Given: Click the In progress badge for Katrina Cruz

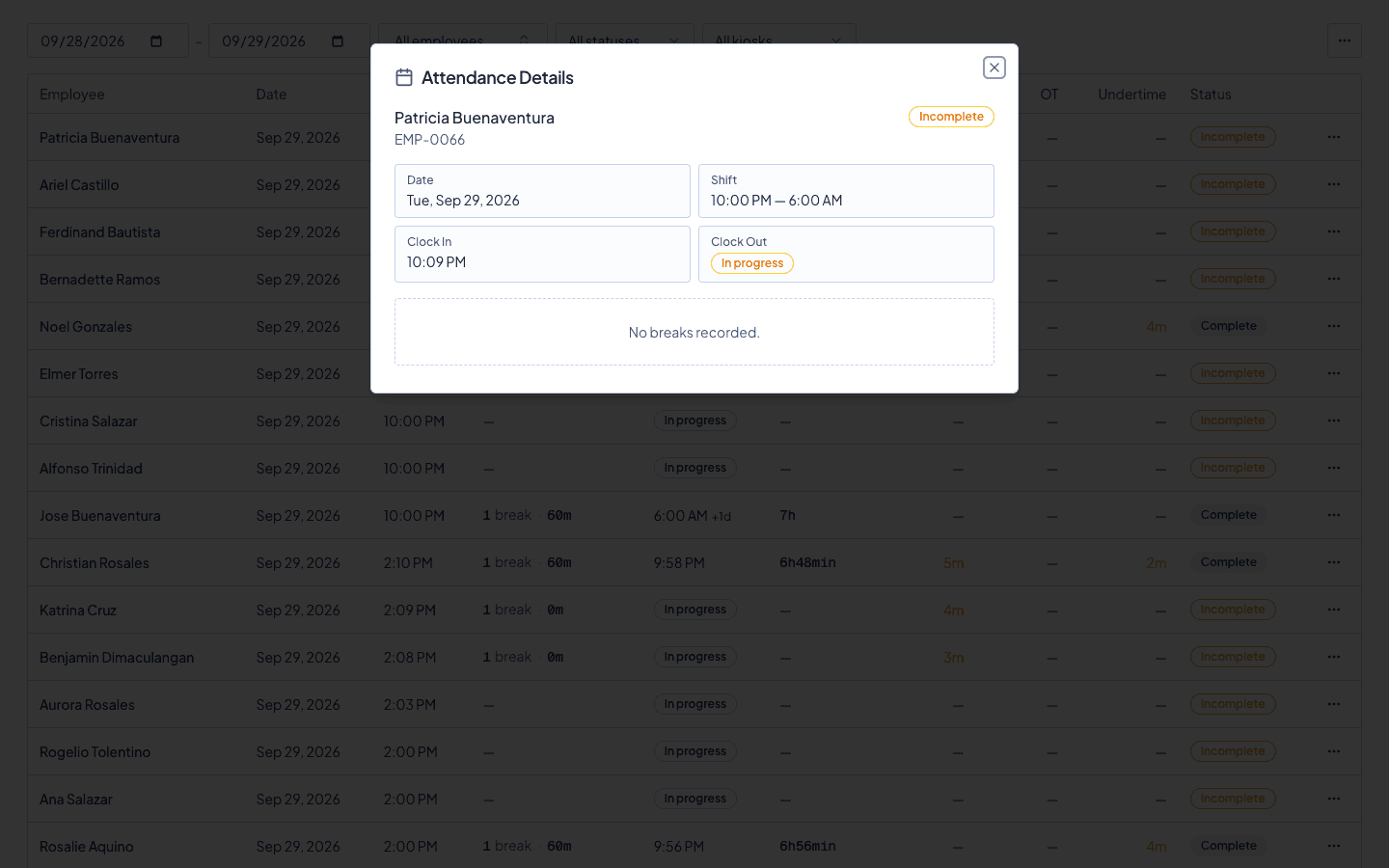Looking at the screenshot, I should (694, 610).
